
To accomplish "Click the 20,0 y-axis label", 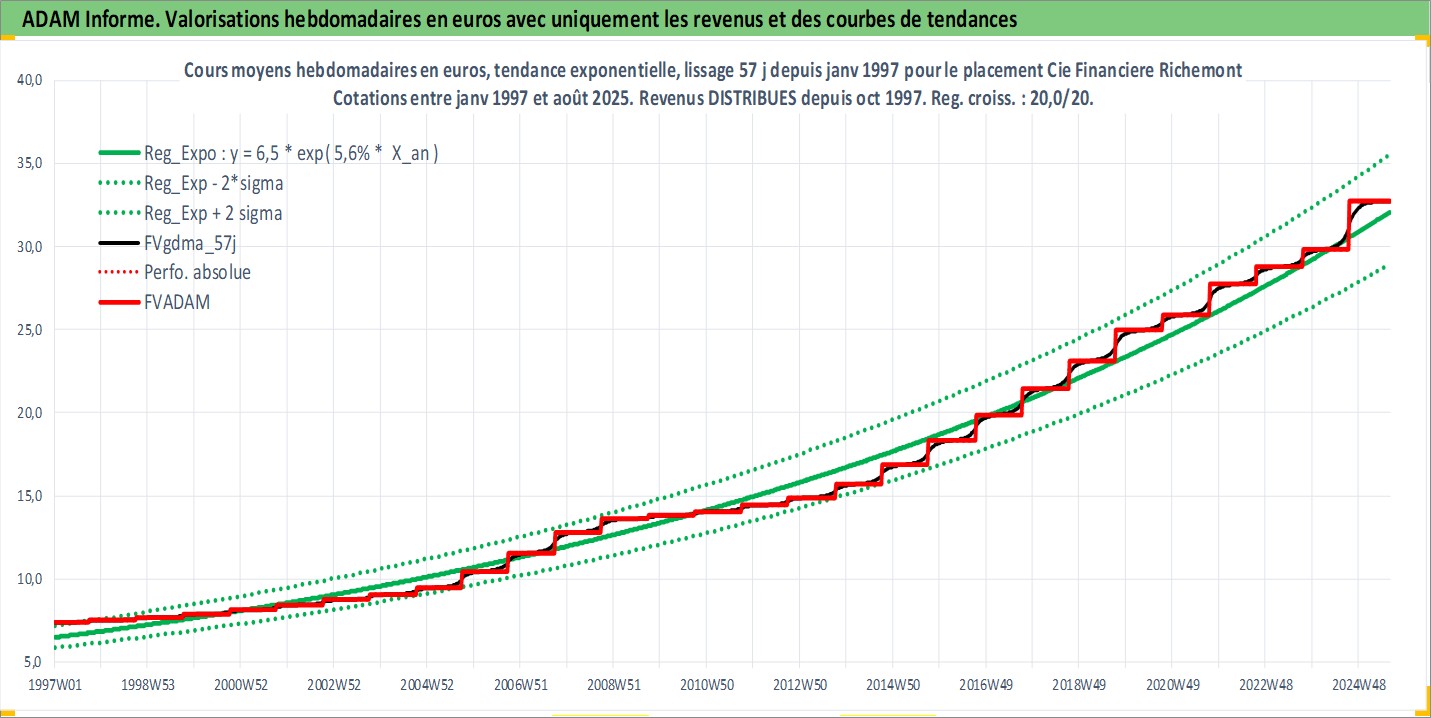I will coord(28,413).
